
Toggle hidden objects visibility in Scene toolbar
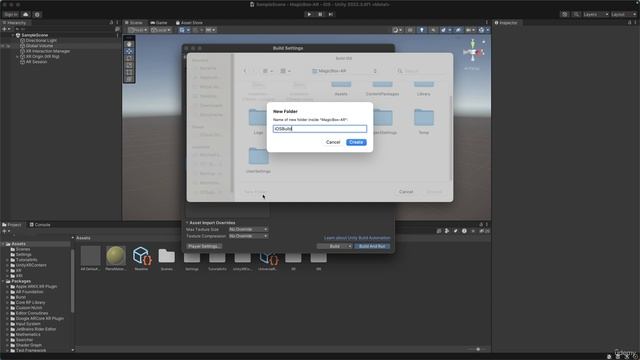[x=458, y=30]
